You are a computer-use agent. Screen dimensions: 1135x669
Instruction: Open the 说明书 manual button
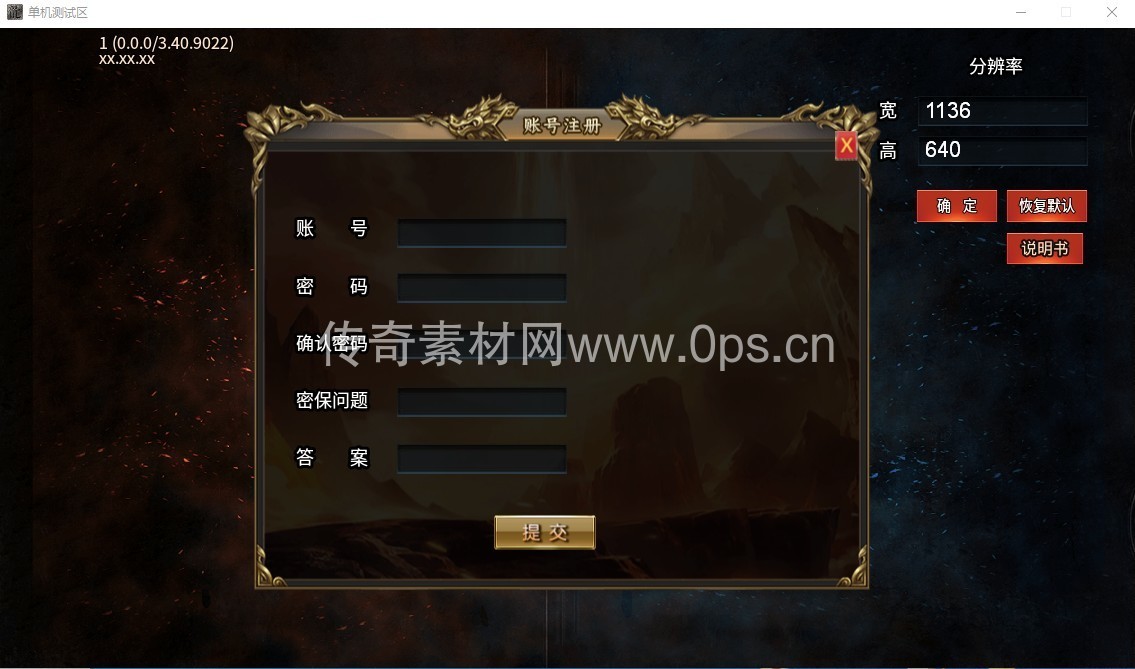tap(1045, 248)
